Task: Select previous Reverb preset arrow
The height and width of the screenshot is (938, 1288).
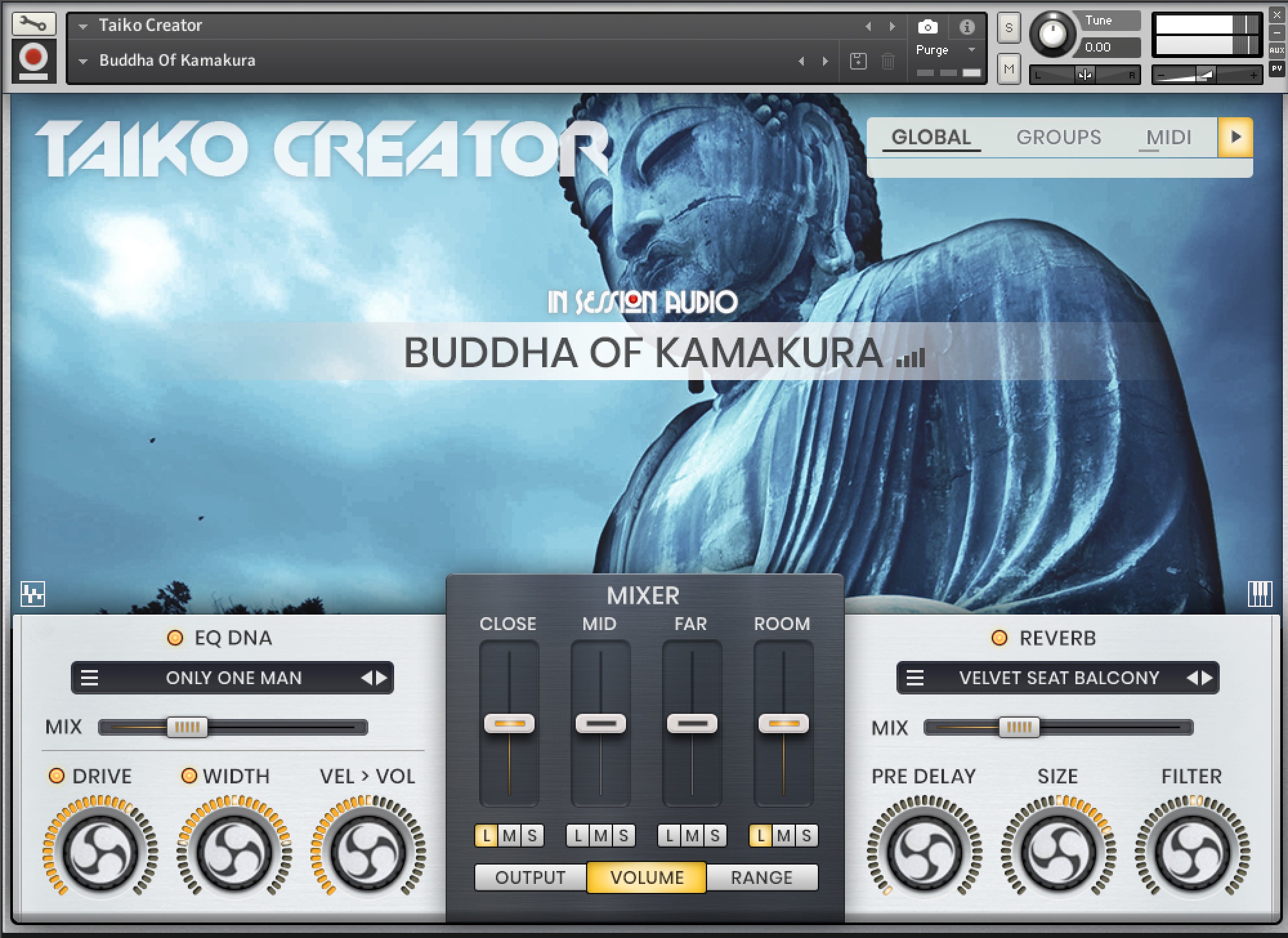Action: coord(1192,678)
